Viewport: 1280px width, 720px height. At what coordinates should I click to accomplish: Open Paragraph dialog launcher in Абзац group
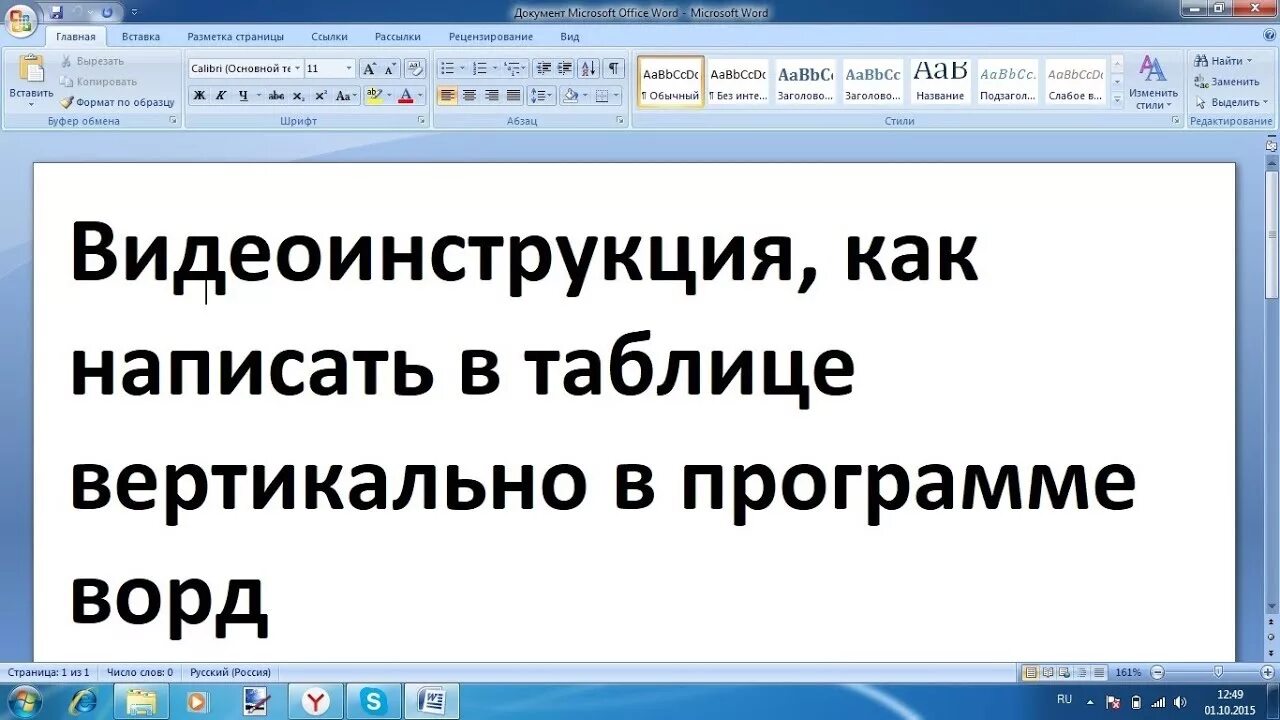[621, 121]
